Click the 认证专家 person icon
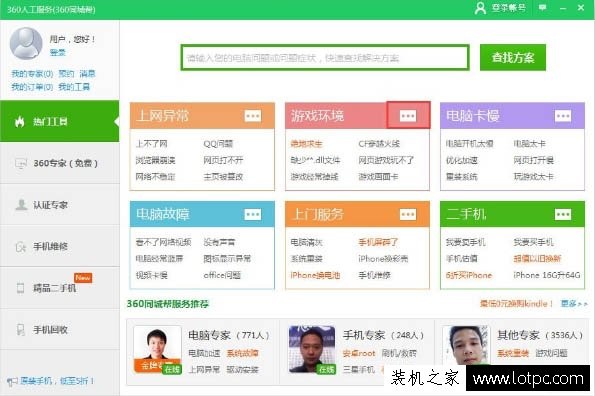The image size is (595, 396). [x=21, y=205]
